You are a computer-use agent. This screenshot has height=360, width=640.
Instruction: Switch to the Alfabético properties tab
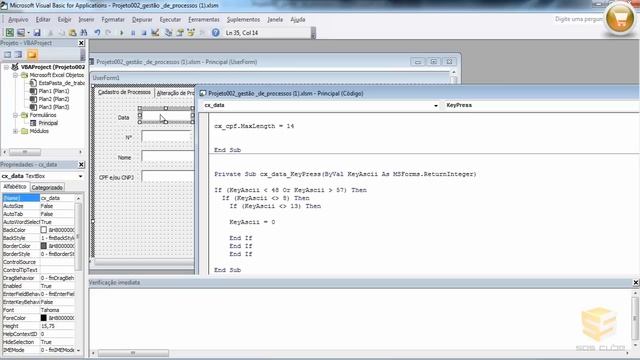coord(15,187)
